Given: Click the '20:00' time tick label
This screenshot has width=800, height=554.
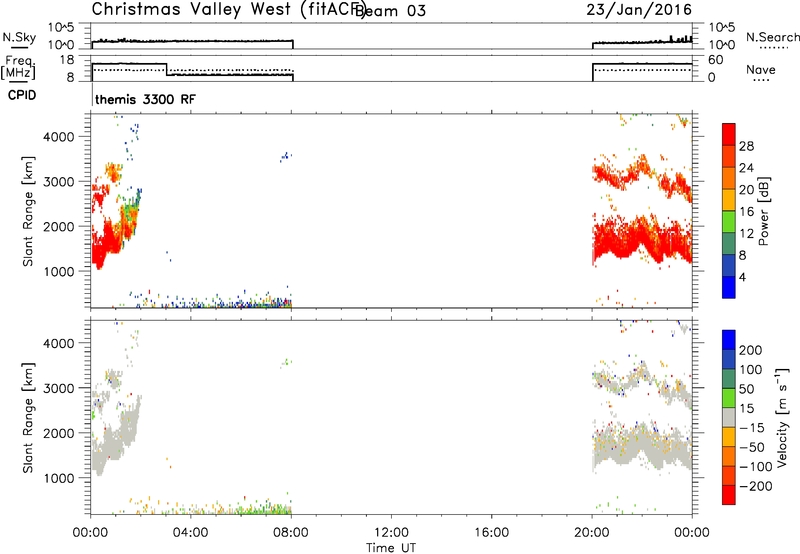Looking at the screenshot, I should 592,533.
